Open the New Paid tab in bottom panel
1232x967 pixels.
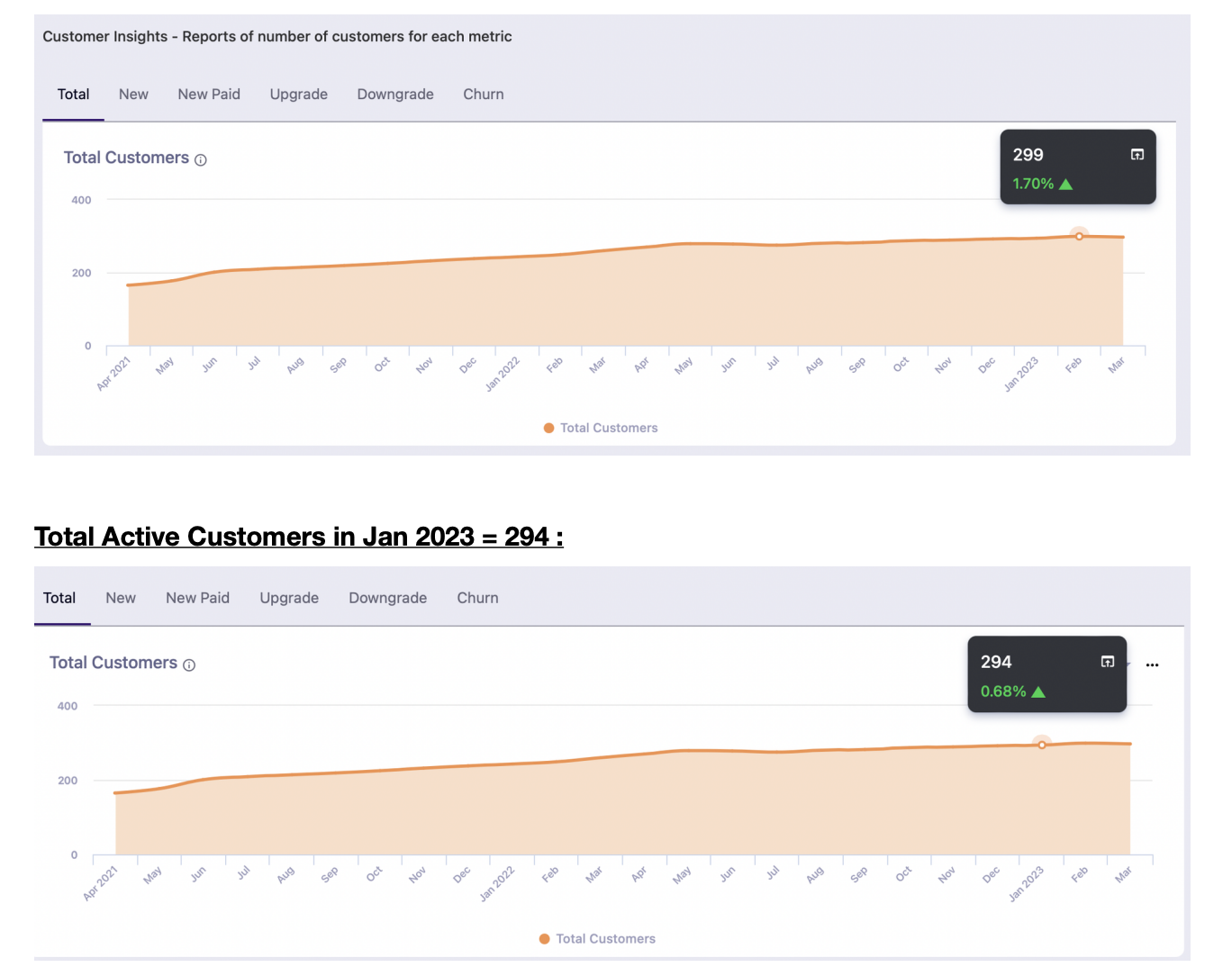197,598
